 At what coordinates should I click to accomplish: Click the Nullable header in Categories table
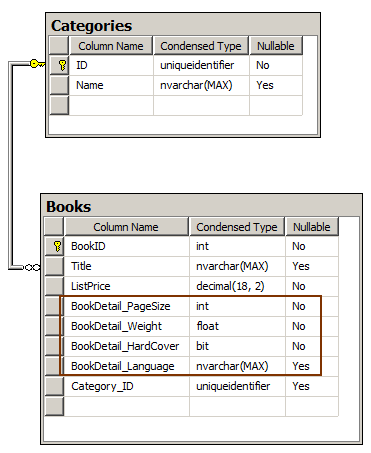coord(276,46)
